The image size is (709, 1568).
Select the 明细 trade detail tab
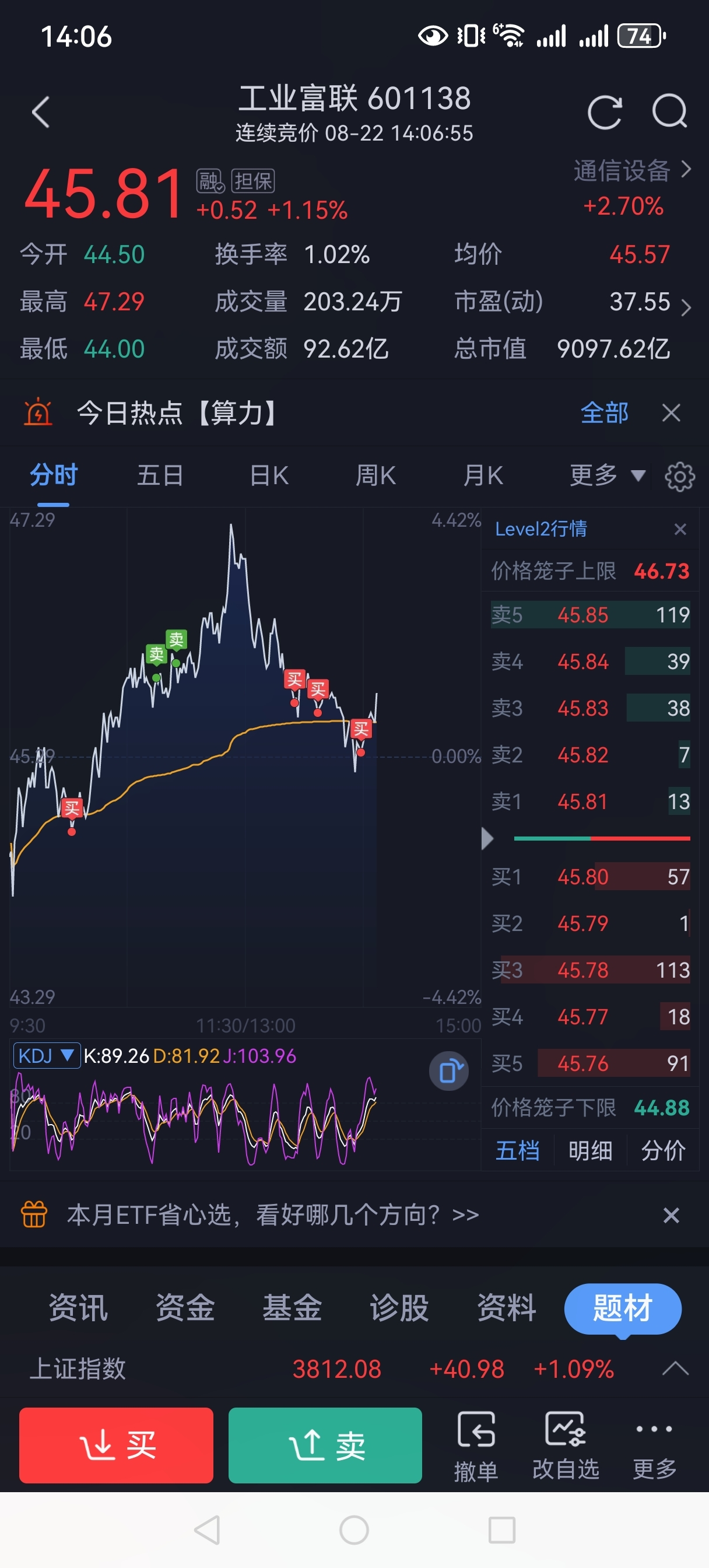[590, 1150]
